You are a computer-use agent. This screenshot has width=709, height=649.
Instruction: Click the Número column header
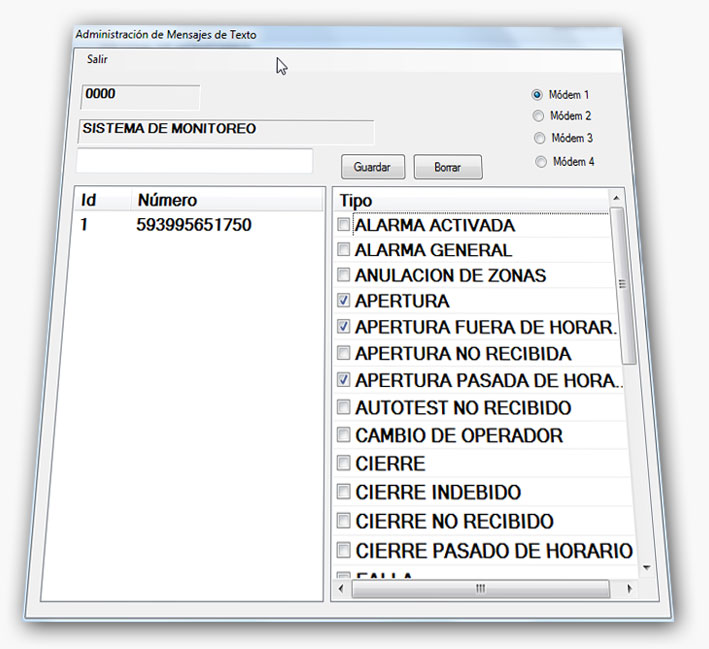(167, 200)
